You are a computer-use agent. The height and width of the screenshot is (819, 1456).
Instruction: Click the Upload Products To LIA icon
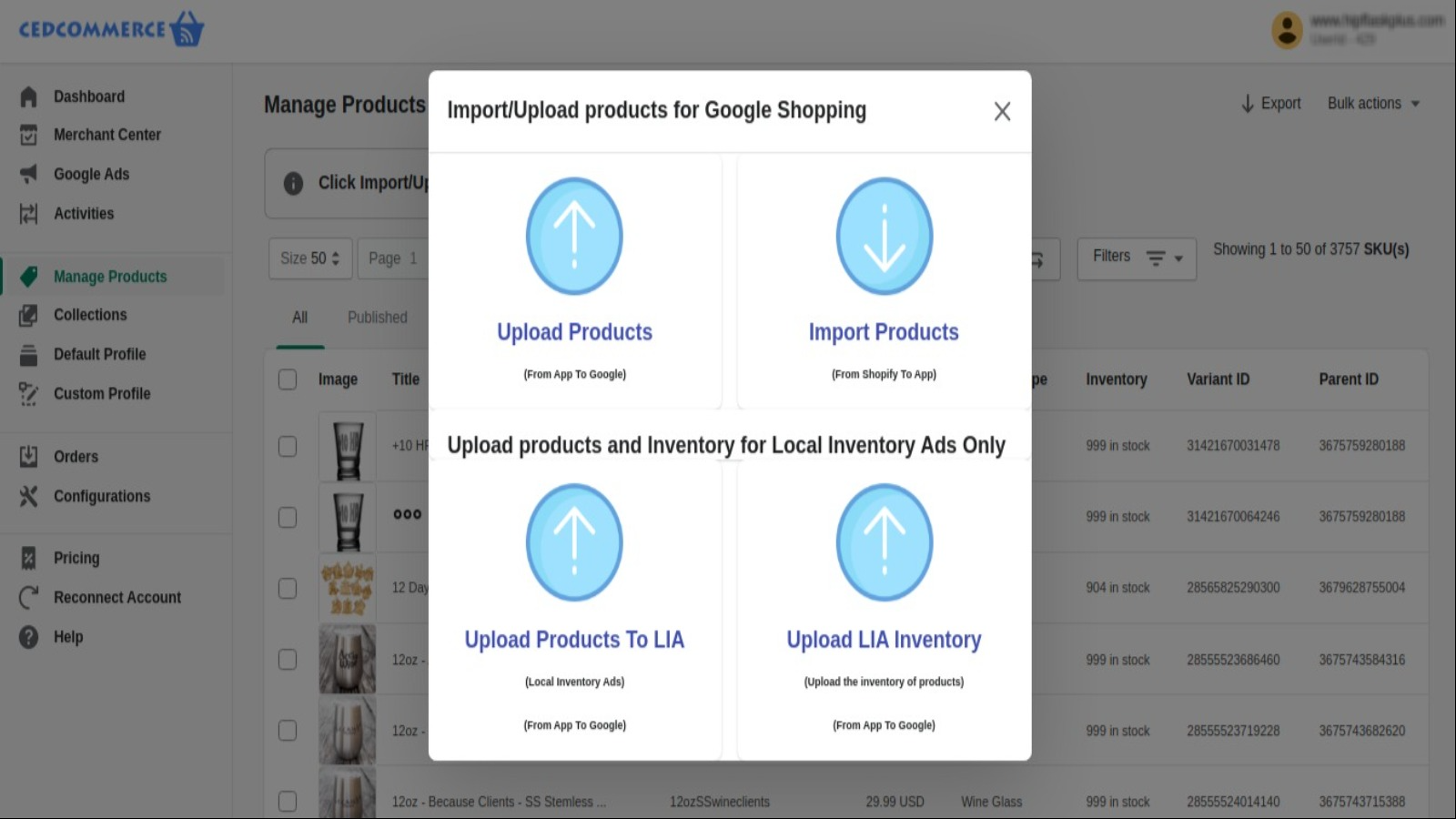pyautogui.click(x=574, y=542)
